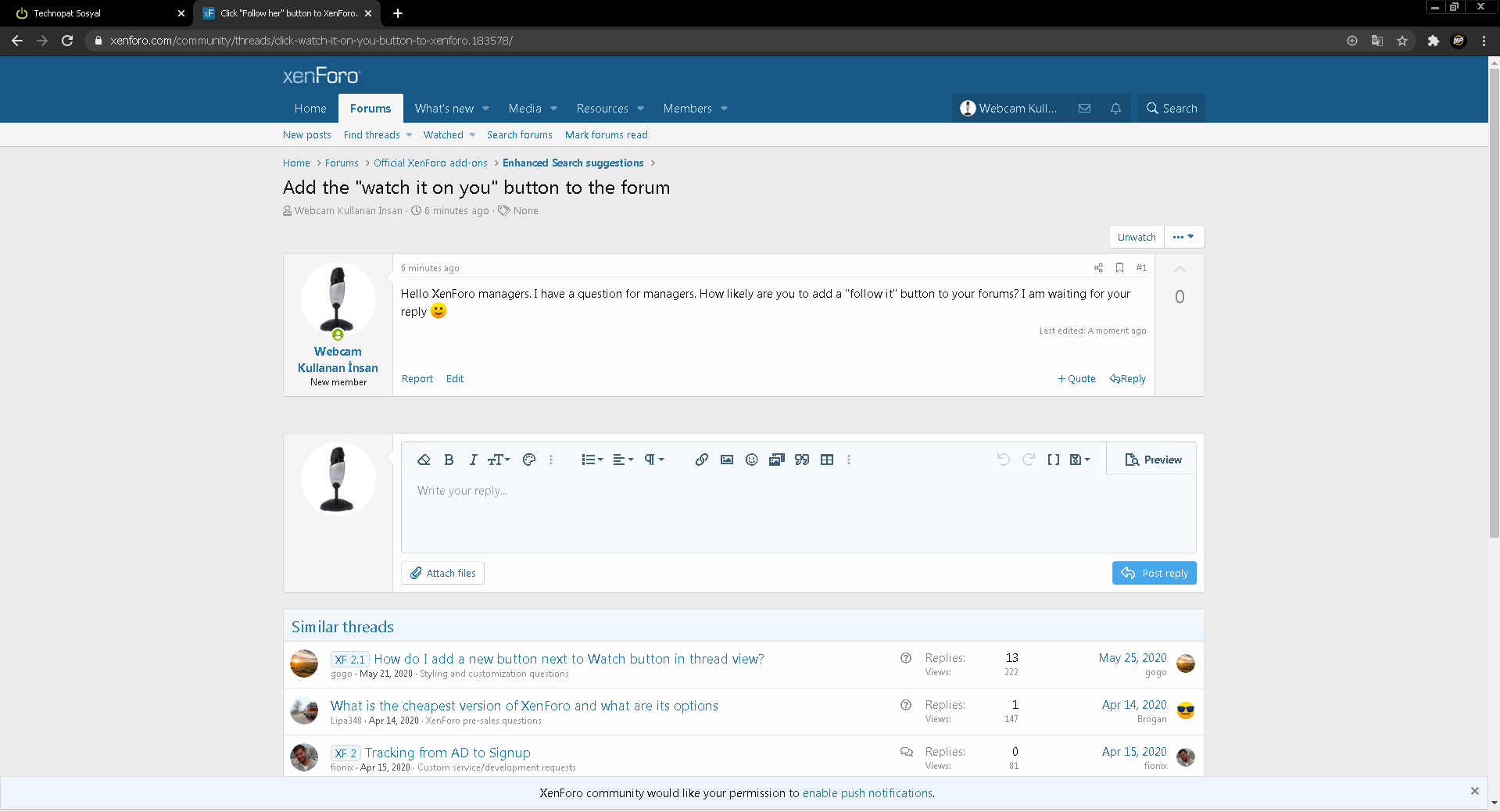Screen dimensions: 1500x812
Task: Click the Report link under the post
Action: coord(417,379)
